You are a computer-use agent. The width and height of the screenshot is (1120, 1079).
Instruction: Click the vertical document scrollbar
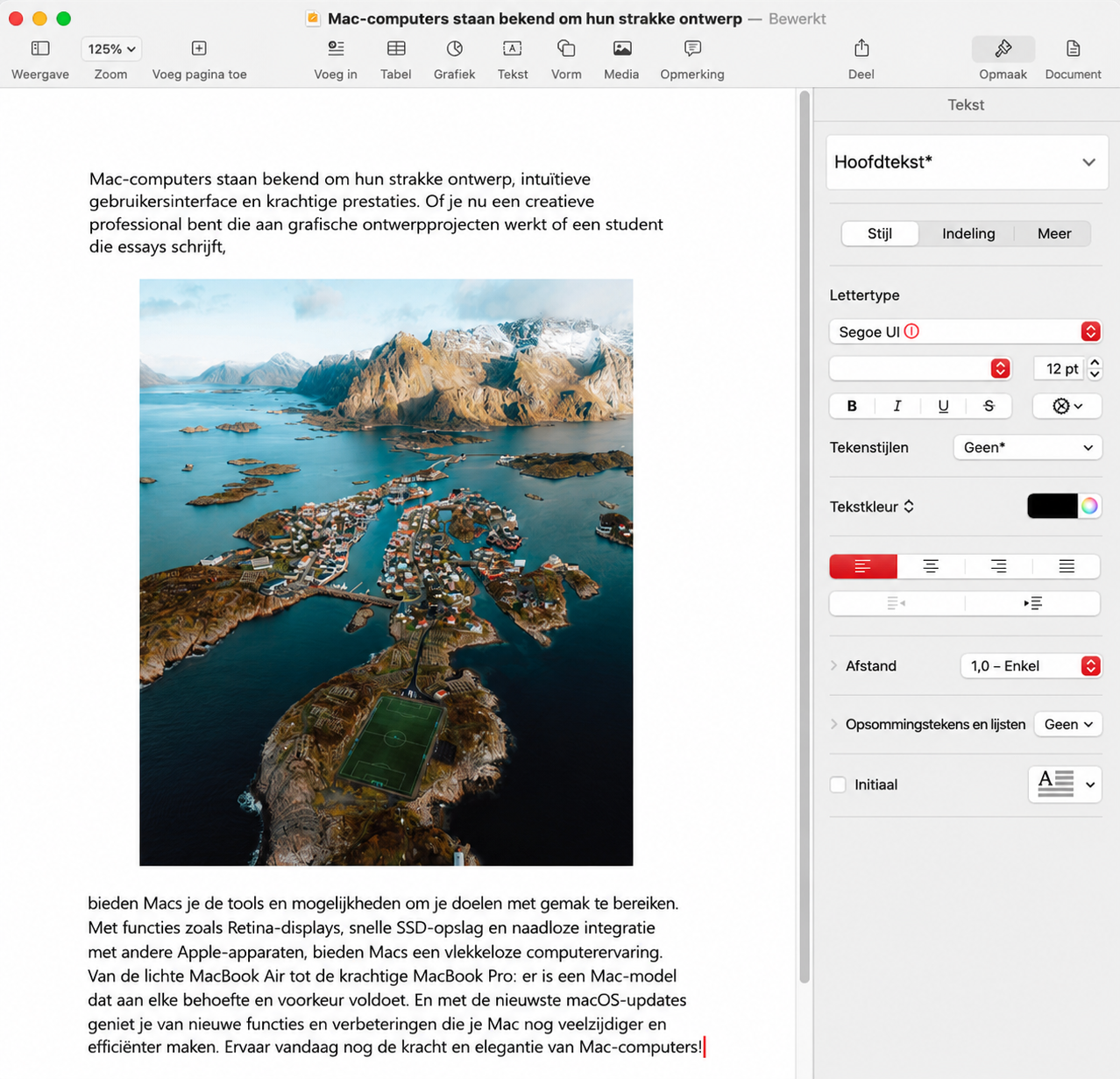pos(805,536)
